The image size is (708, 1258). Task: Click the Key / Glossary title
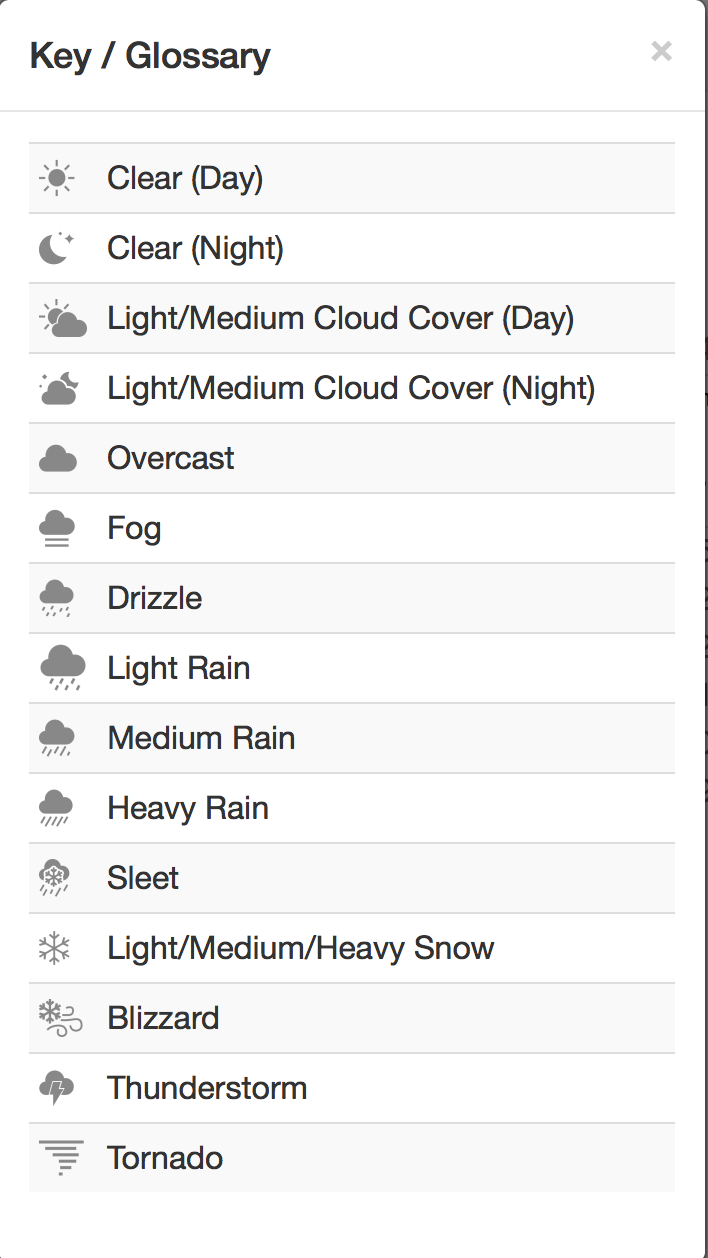151,56
